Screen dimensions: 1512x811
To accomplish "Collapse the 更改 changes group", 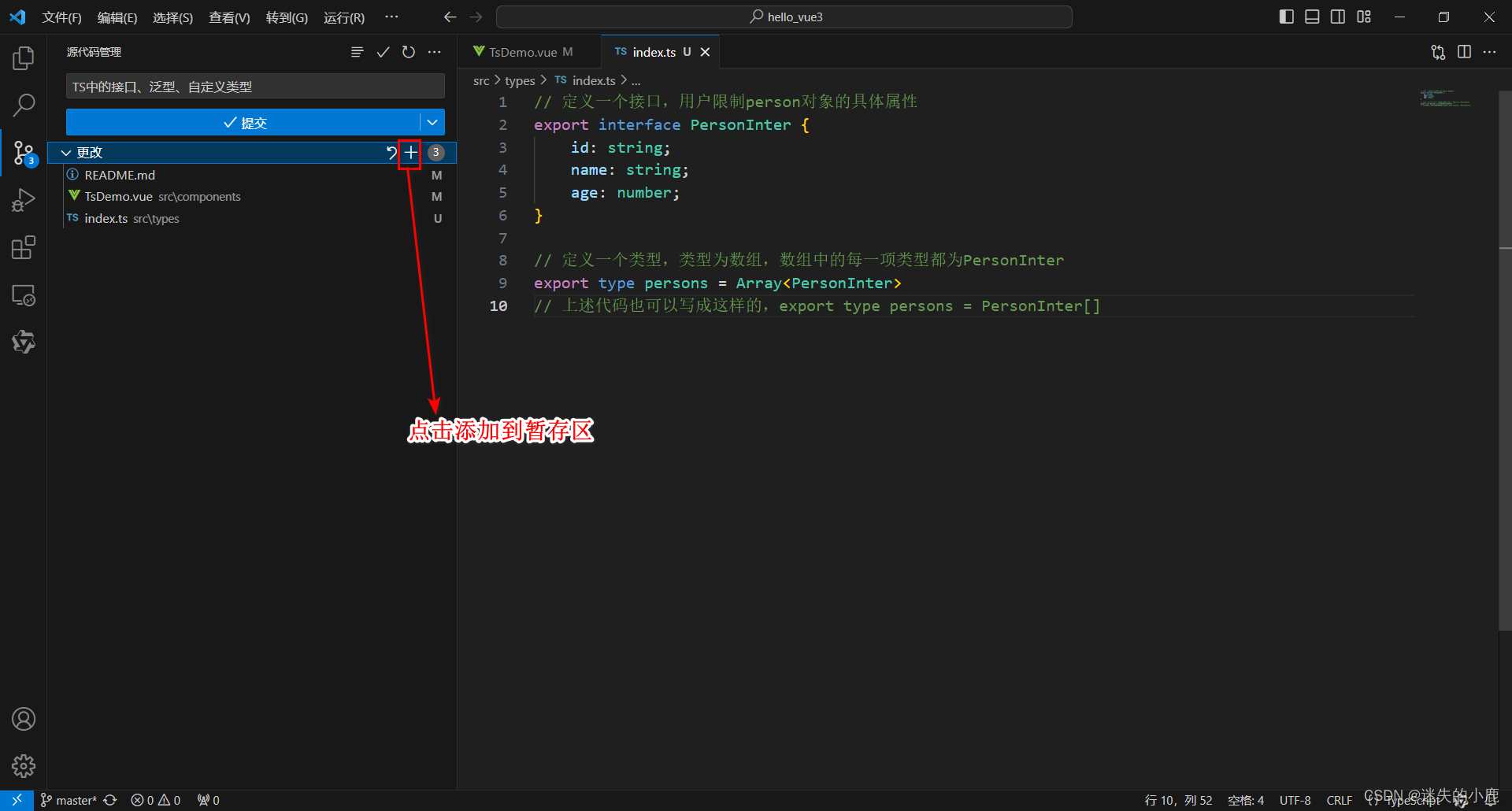I will [66, 153].
